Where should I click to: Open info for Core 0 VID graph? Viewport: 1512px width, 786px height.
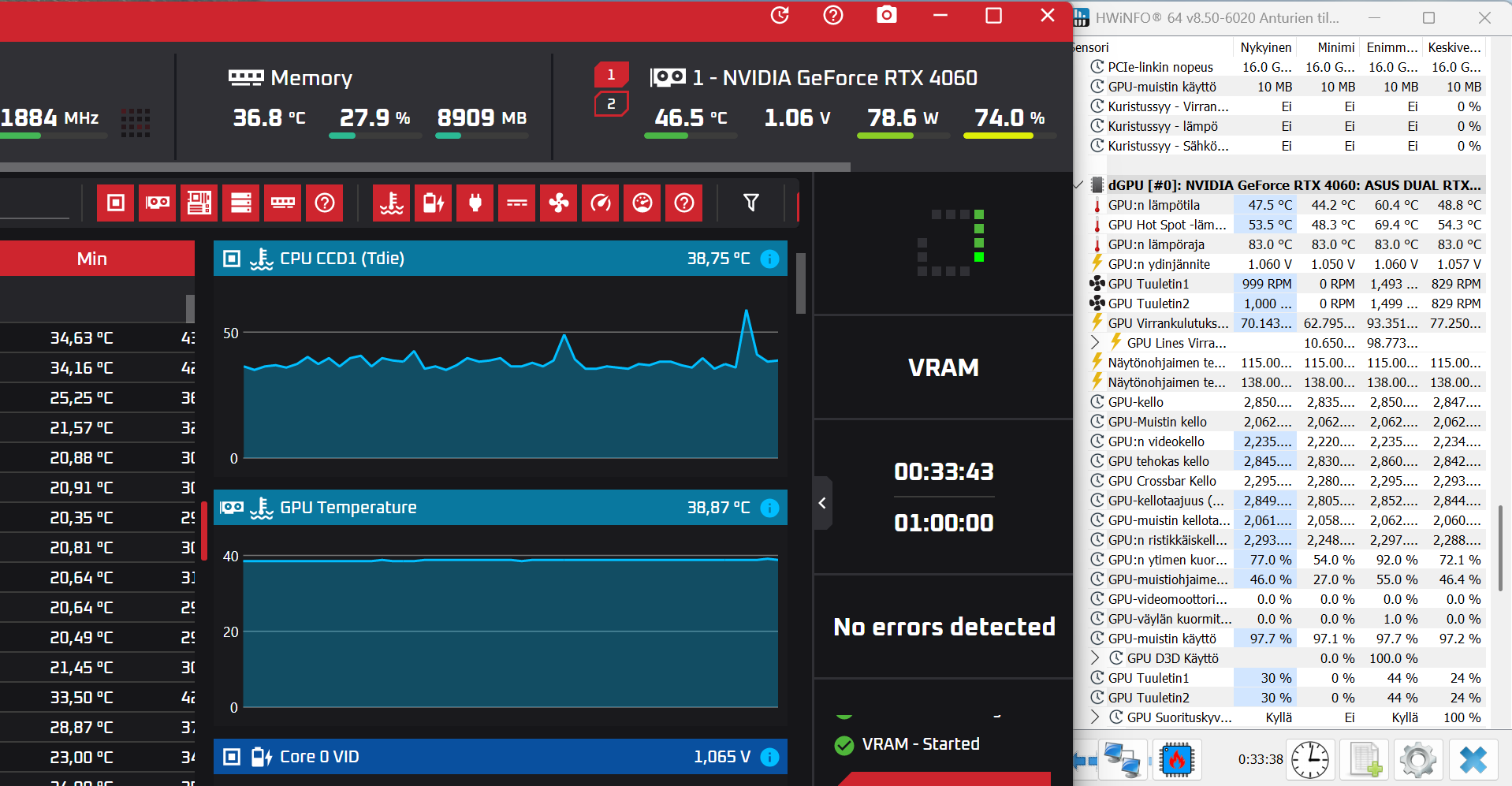pyautogui.click(x=770, y=757)
